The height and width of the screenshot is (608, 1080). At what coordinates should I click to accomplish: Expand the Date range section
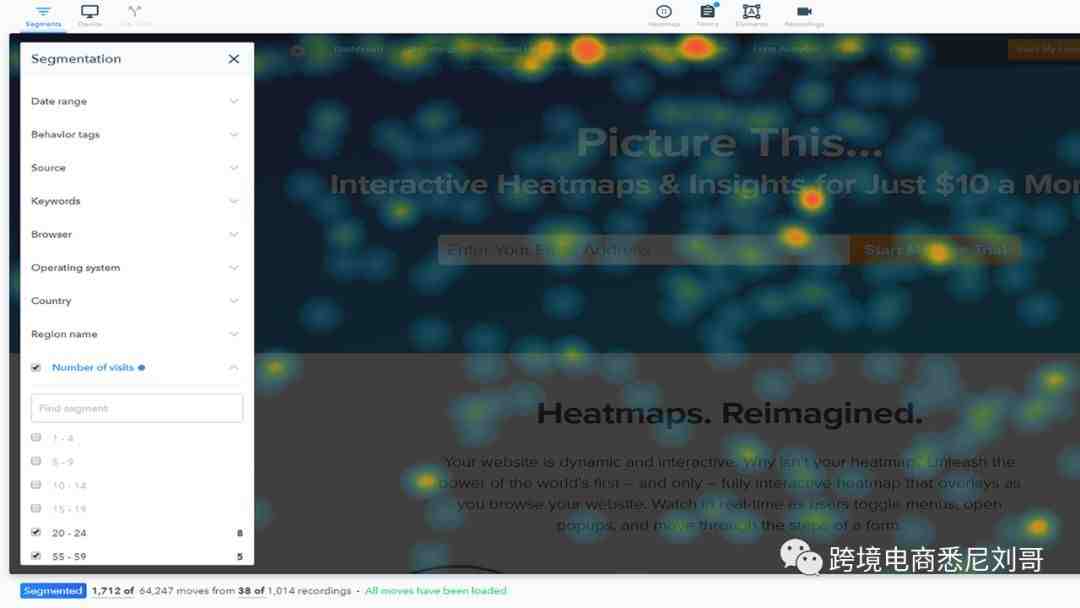tap(136, 101)
